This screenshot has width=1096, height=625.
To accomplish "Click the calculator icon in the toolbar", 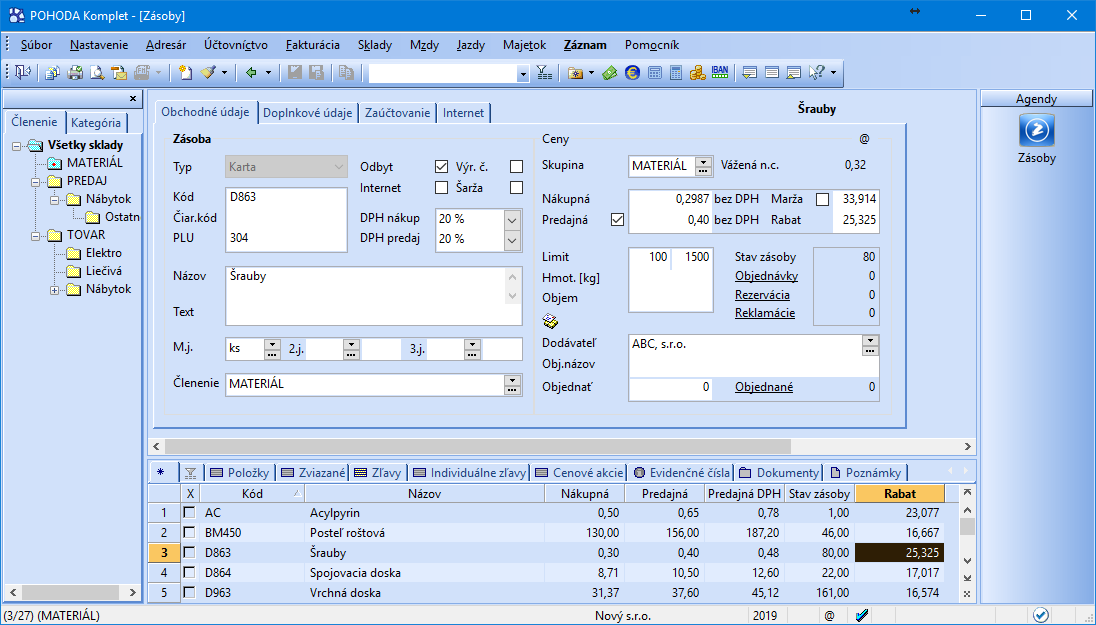I will [x=676, y=73].
